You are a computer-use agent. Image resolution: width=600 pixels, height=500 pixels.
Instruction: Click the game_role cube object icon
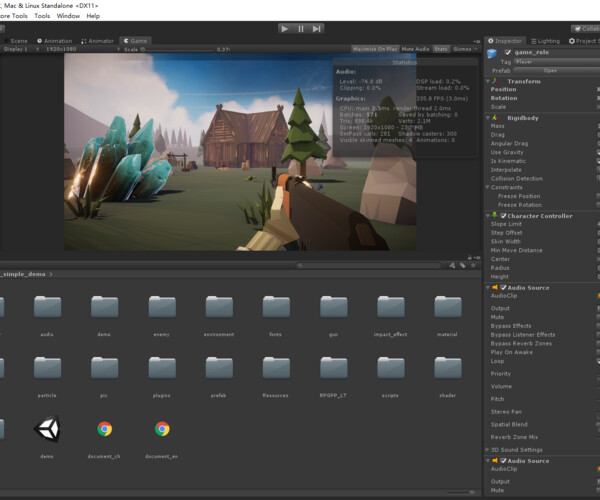492,54
